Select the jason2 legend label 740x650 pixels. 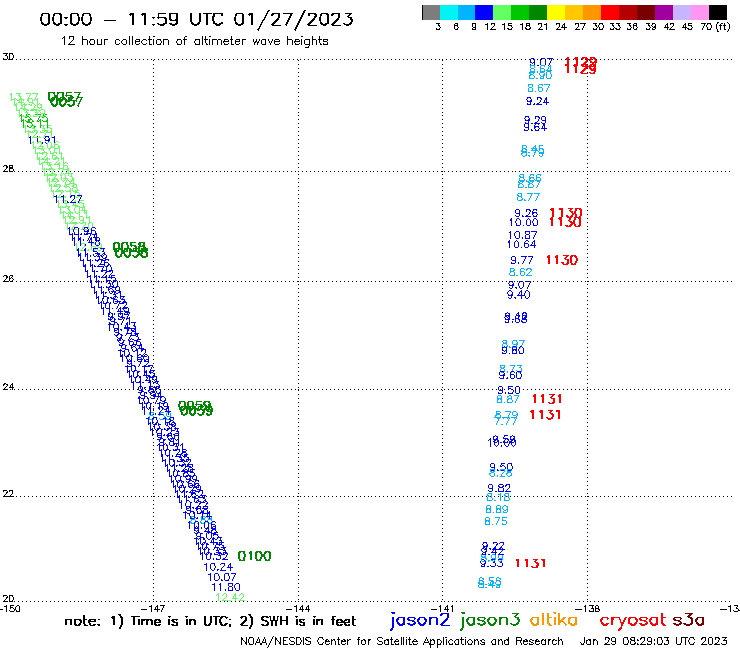[x=420, y=620]
